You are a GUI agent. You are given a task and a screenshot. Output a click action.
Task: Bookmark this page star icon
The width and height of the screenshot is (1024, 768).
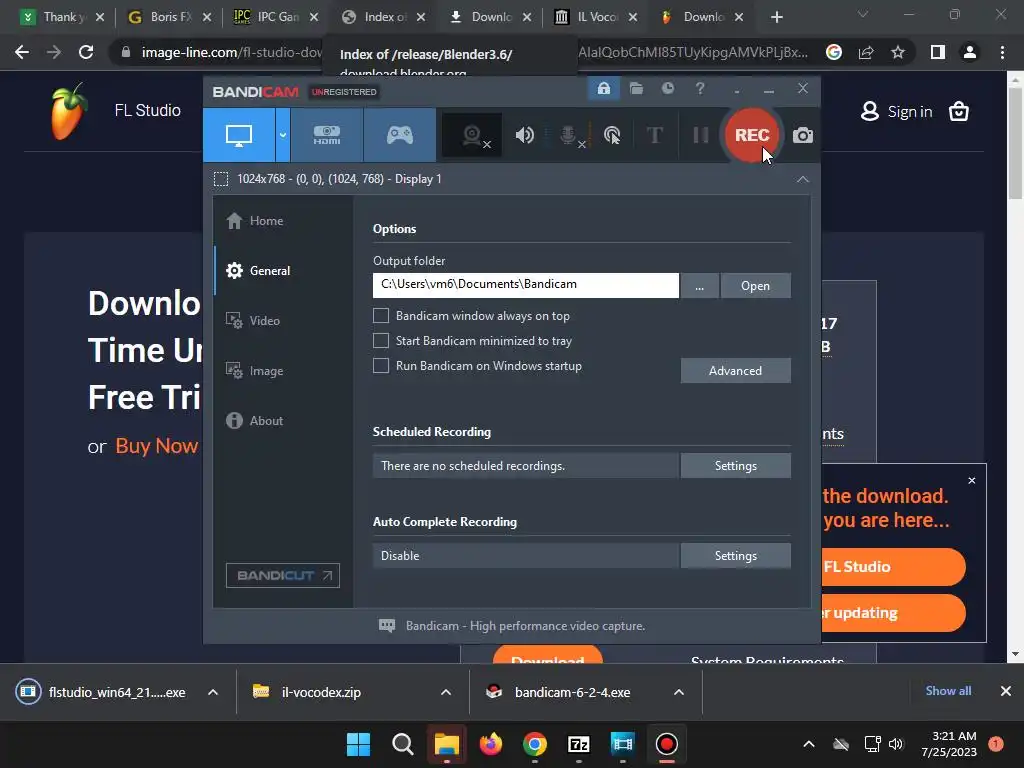[x=898, y=52]
